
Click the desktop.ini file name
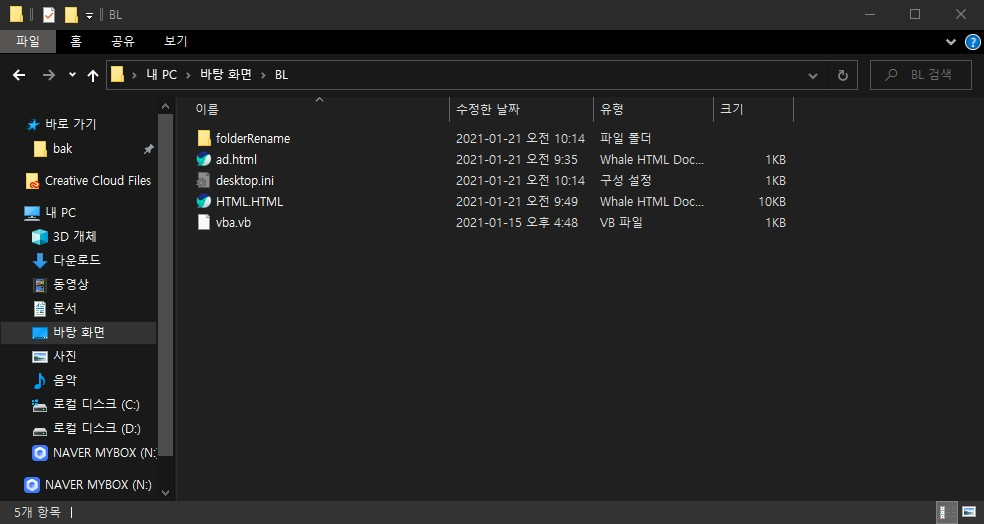tap(245, 181)
